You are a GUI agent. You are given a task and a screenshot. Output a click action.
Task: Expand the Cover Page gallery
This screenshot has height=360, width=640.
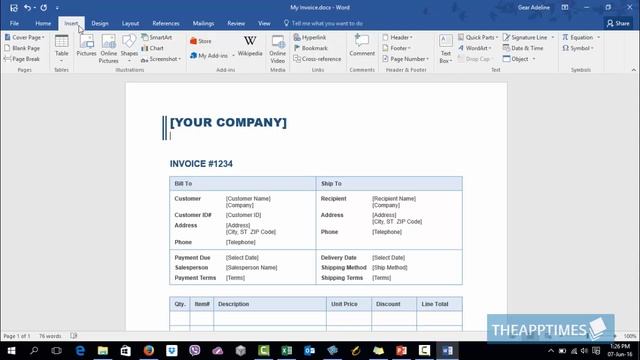[24, 37]
